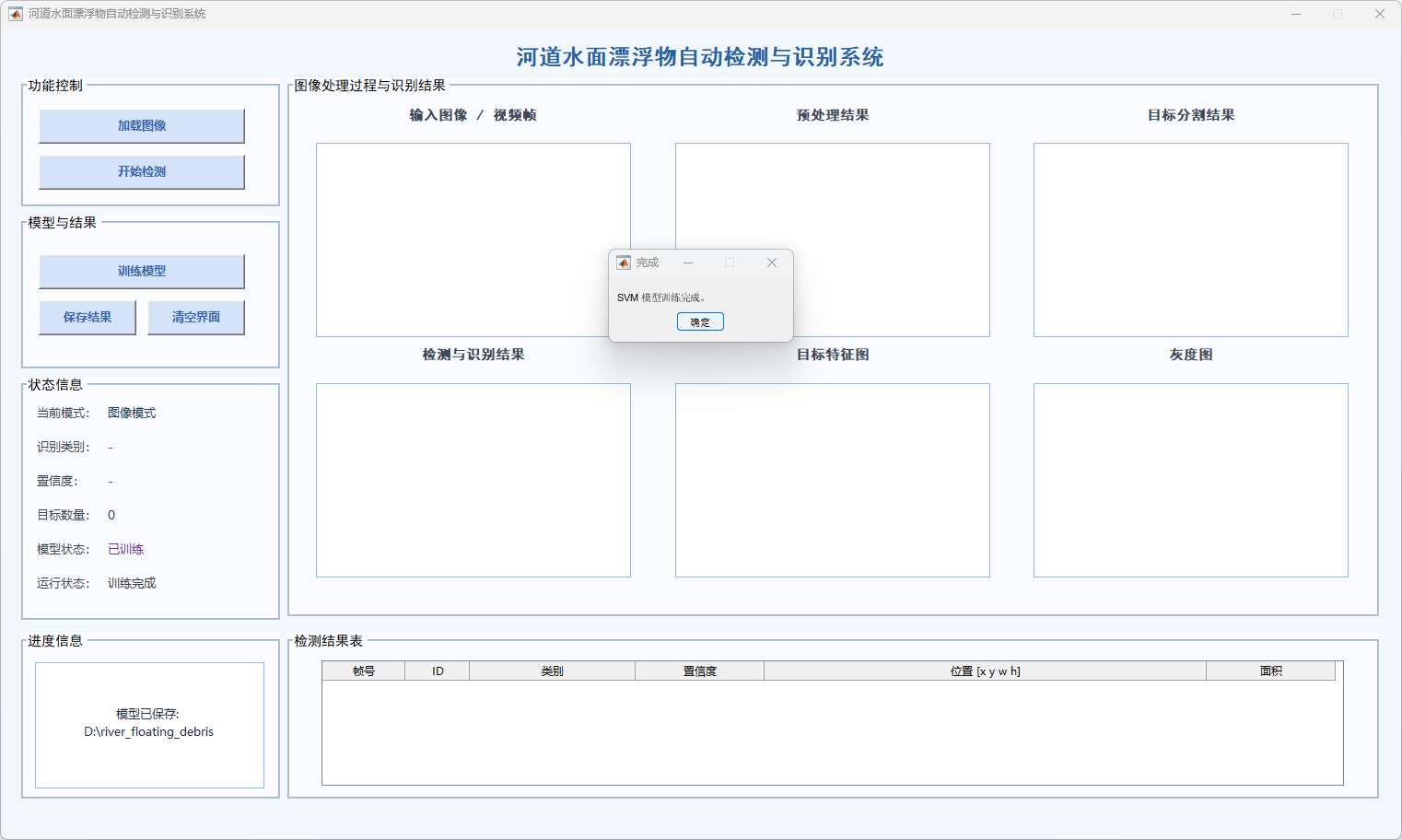Clear the interface with 清空界面

pyautogui.click(x=196, y=318)
